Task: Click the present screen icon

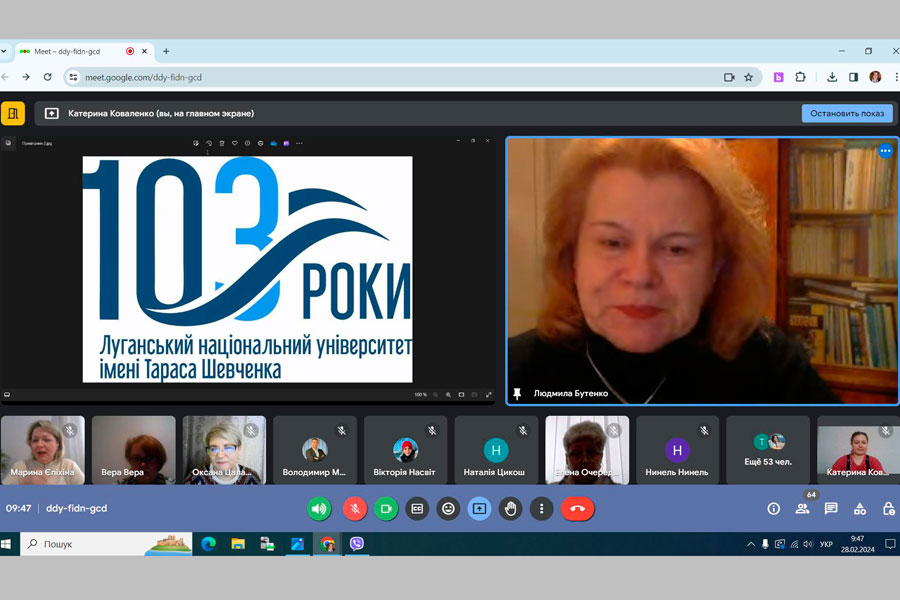Action: click(x=479, y=509)
